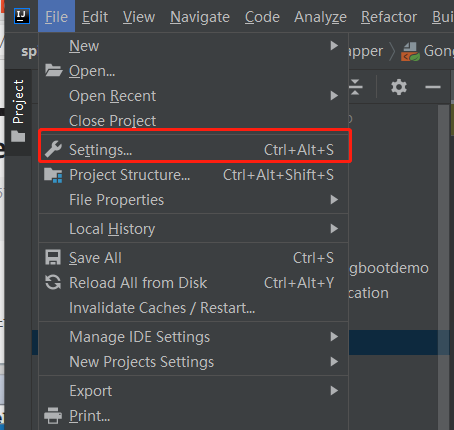Open the Edit menu
Image resolution: width=454 pixels, height=430 pixels.
[95, 17]
